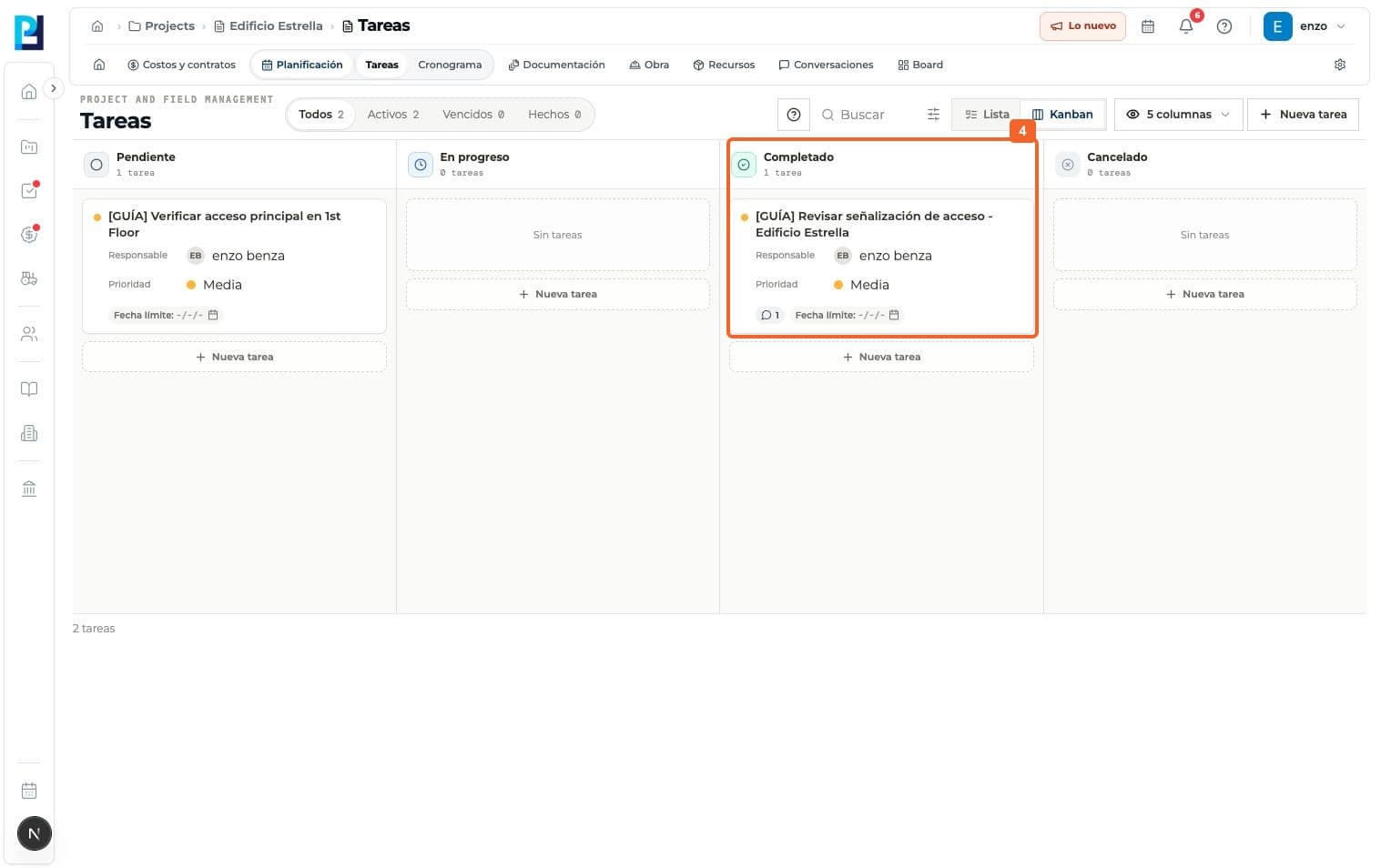This screenshot has width=1381, height=868.
Task: Open the sidebar book icon
Action: 29,389
